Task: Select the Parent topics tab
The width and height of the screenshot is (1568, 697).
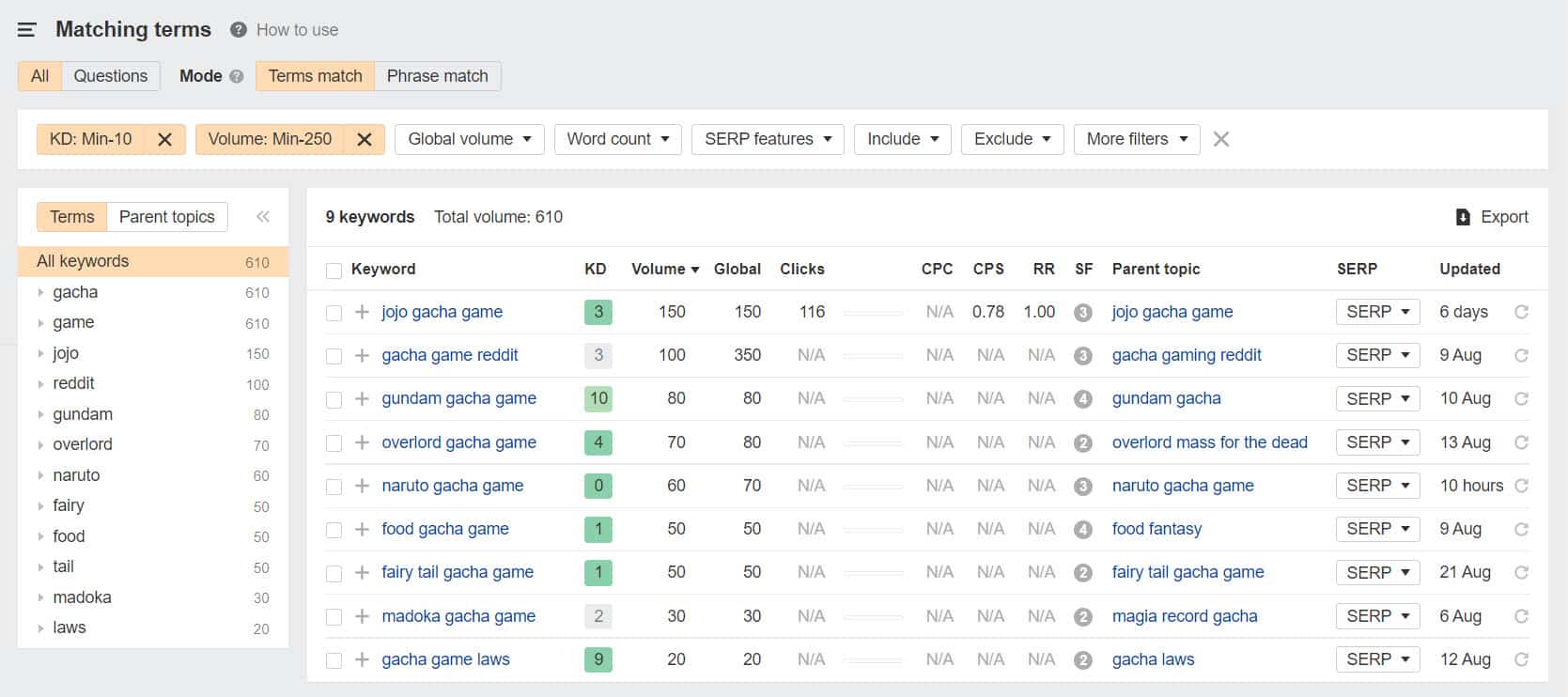Action: click(x=166, y=217)
